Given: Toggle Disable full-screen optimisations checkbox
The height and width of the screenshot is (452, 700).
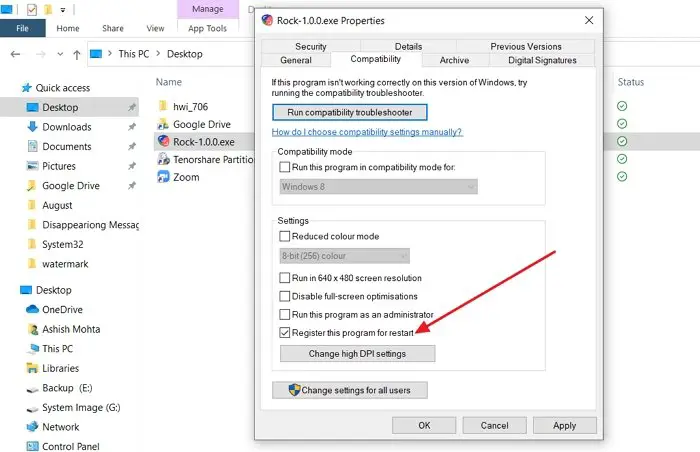Looking at the screenshot, I should coord(284,296).
